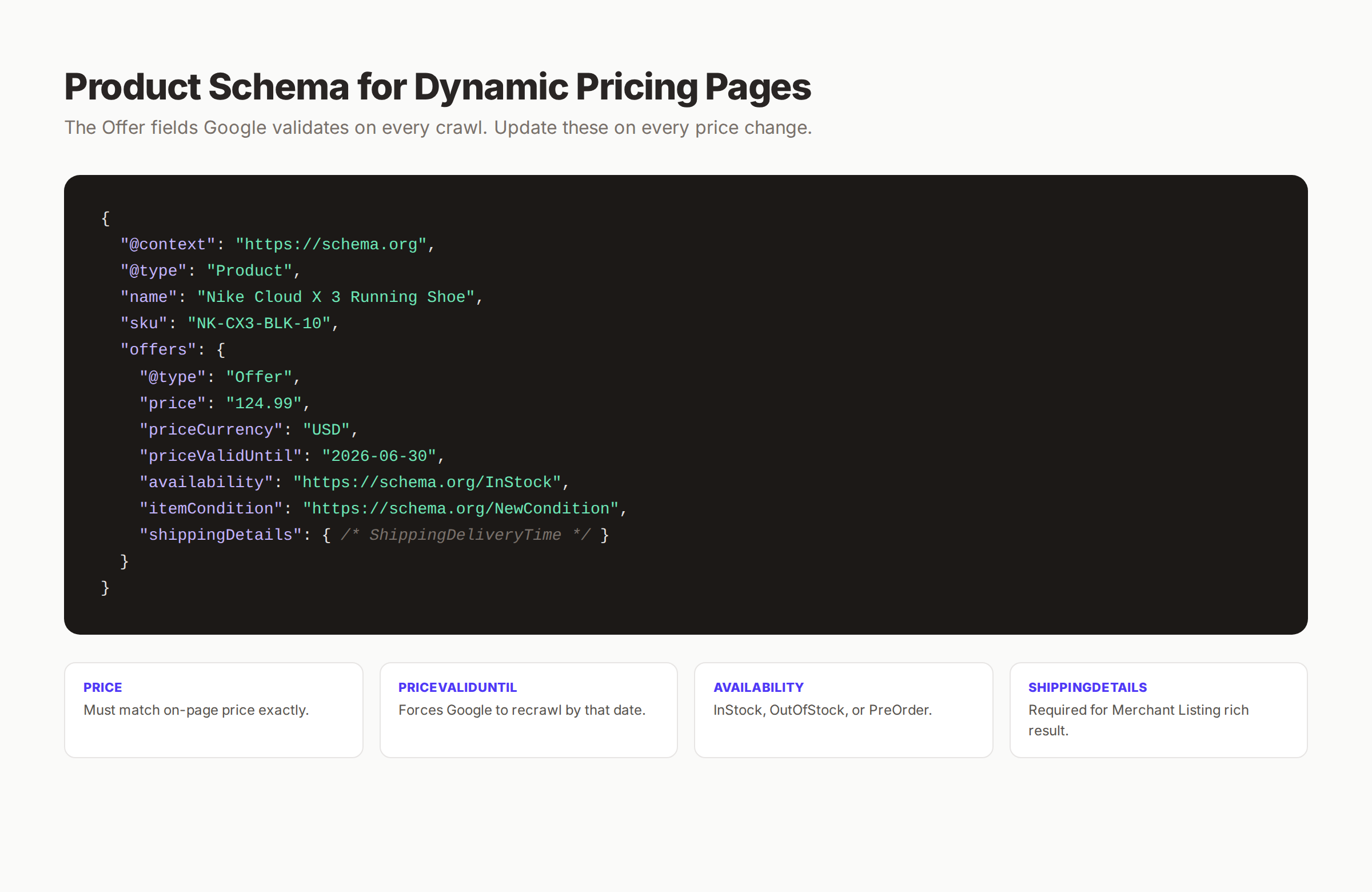Click the PRICEVALIDUNTIL card heading
Image resolution: width=1372 pixels, height=892 pixels.
458,687
